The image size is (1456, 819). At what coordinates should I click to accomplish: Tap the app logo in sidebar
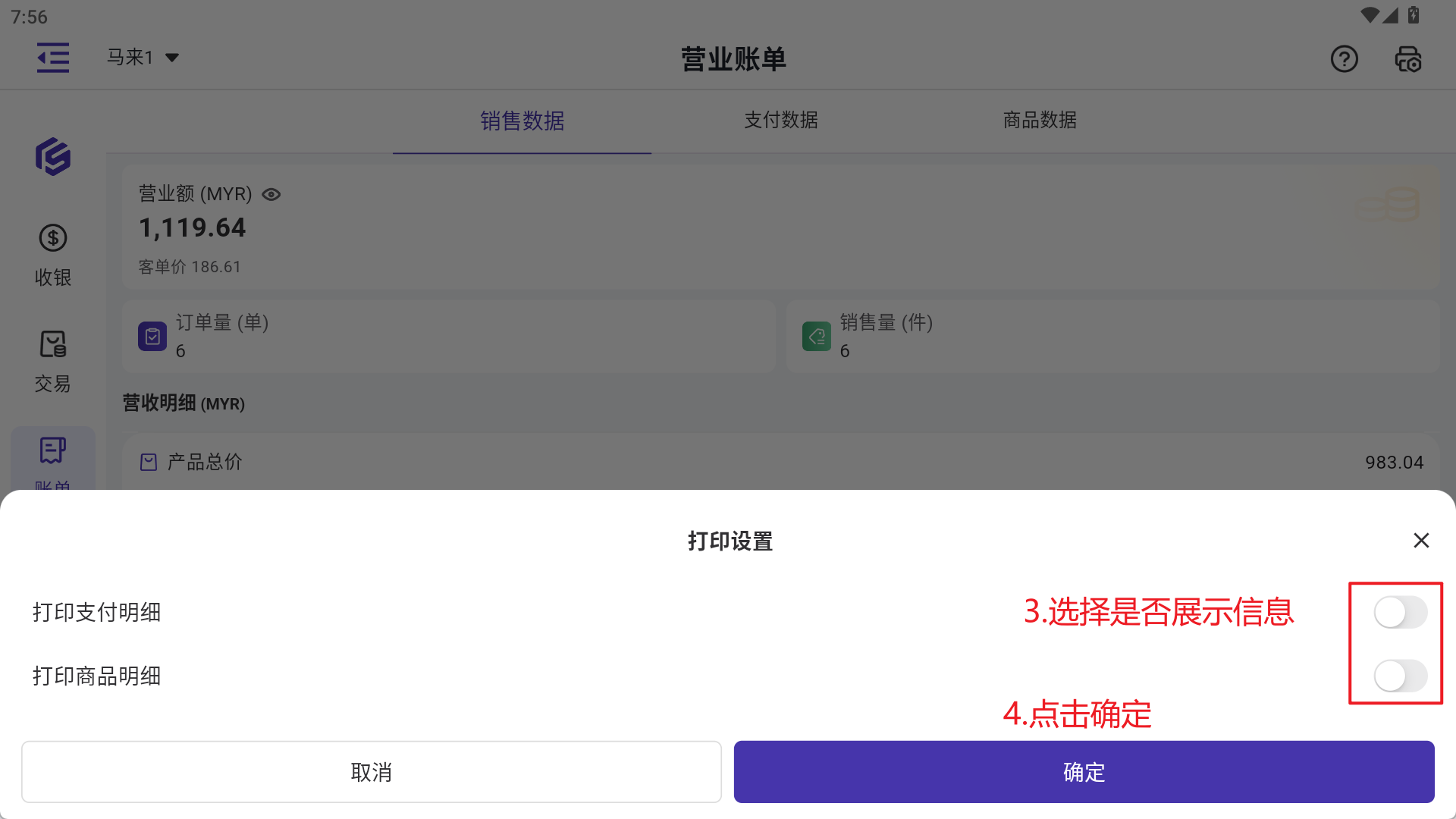click(x=53, y=156)
